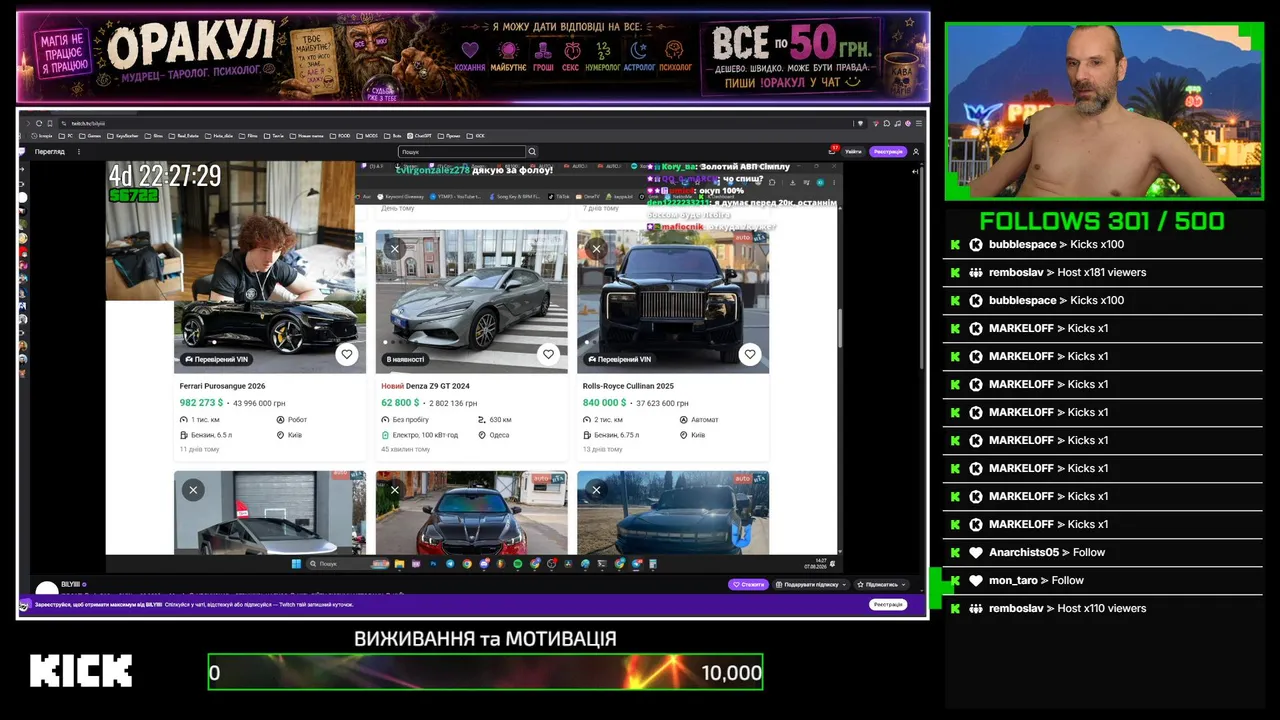Click the 'Увійти' login button
The height and width of the screenshot is (720, 1280).
(853, 152)
